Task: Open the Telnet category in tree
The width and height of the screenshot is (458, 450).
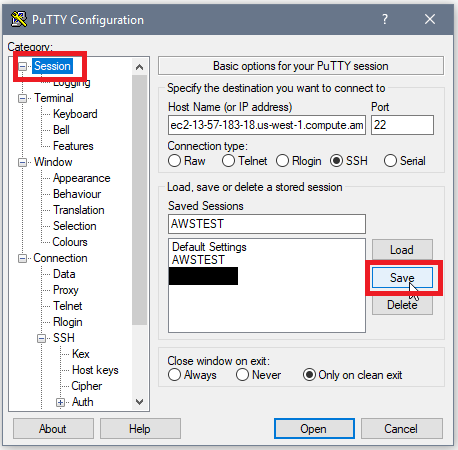Action: [x=68, y=306]
